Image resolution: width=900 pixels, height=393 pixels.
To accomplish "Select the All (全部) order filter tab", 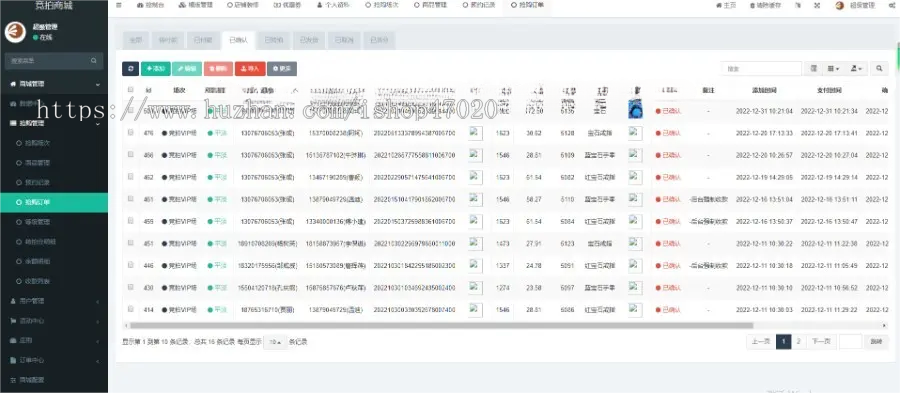I will 135,40.
